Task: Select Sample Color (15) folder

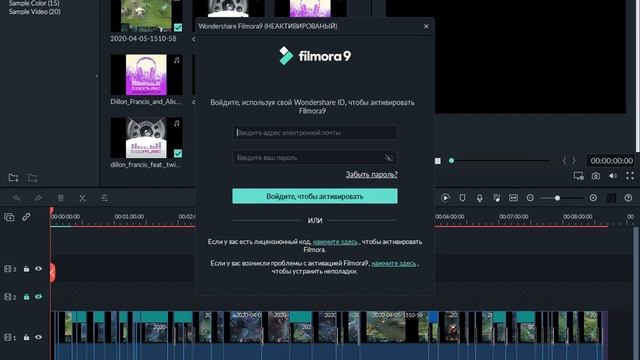Action: [x=34, y=3]
